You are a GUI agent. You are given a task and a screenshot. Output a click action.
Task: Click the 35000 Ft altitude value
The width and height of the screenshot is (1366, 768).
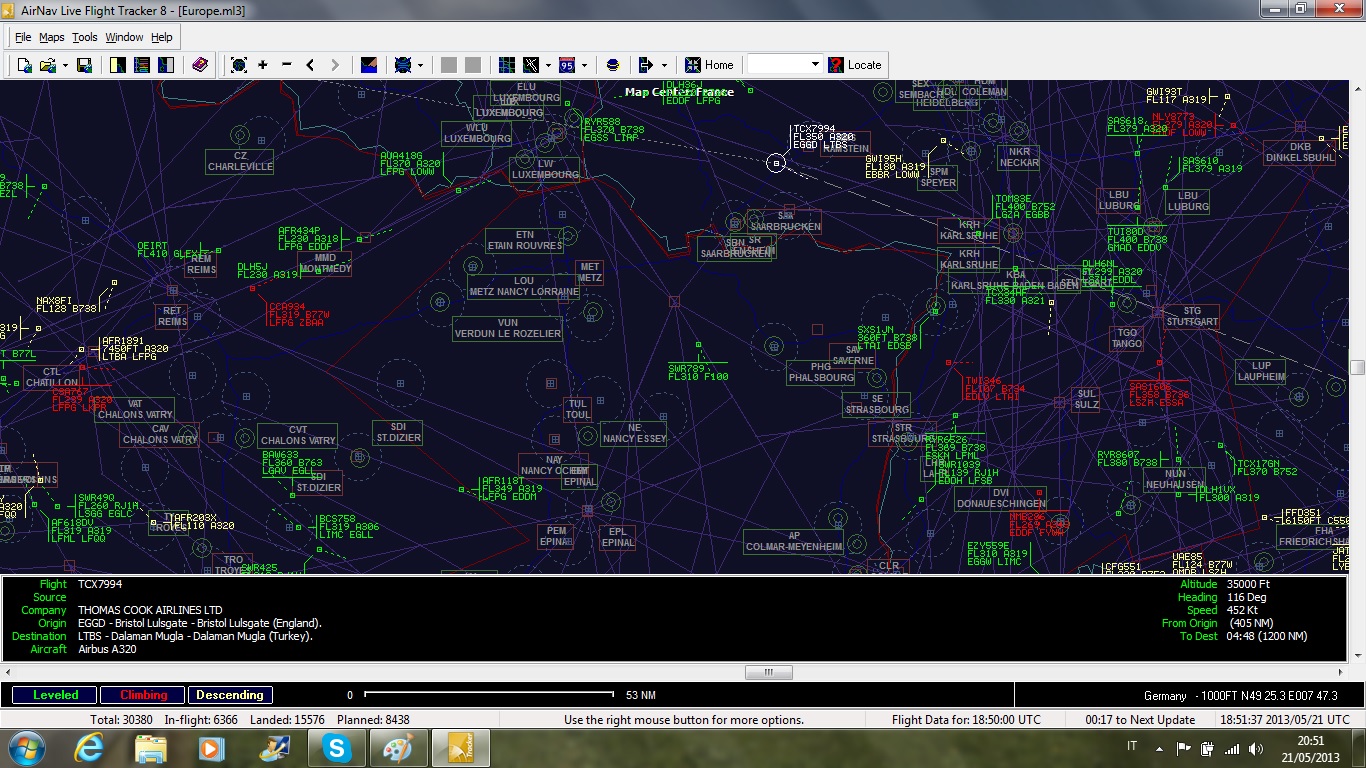click(x=1248, y=584)
